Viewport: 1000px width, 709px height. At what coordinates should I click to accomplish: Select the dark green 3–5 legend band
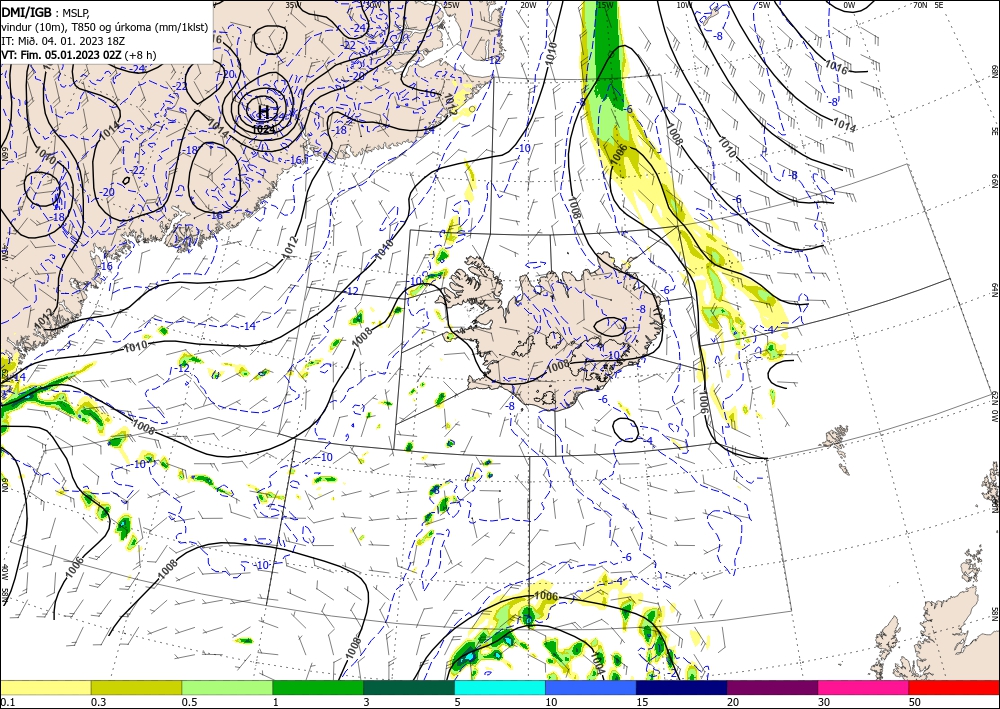coord(409,687)
